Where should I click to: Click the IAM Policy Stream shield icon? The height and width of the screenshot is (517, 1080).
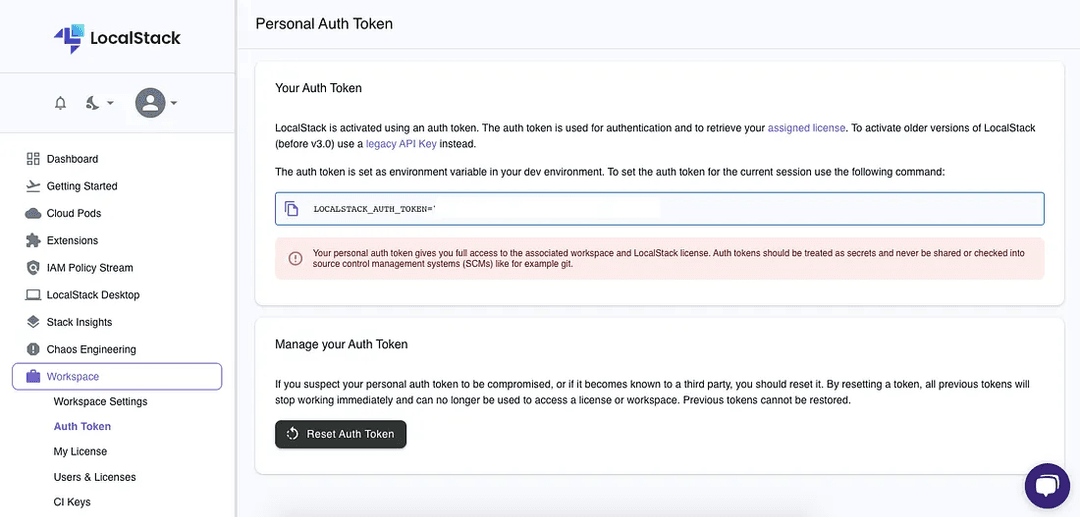(x=33, y=268)
